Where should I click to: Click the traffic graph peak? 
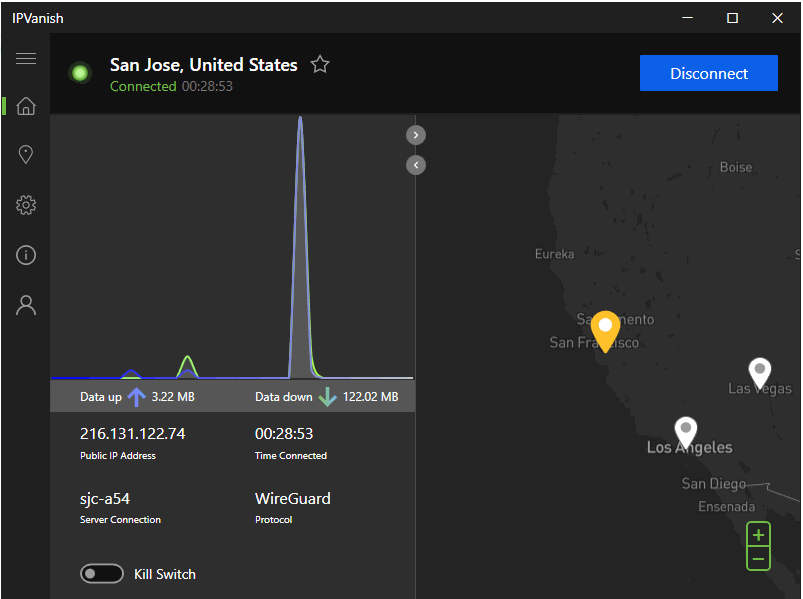point(301,120)
